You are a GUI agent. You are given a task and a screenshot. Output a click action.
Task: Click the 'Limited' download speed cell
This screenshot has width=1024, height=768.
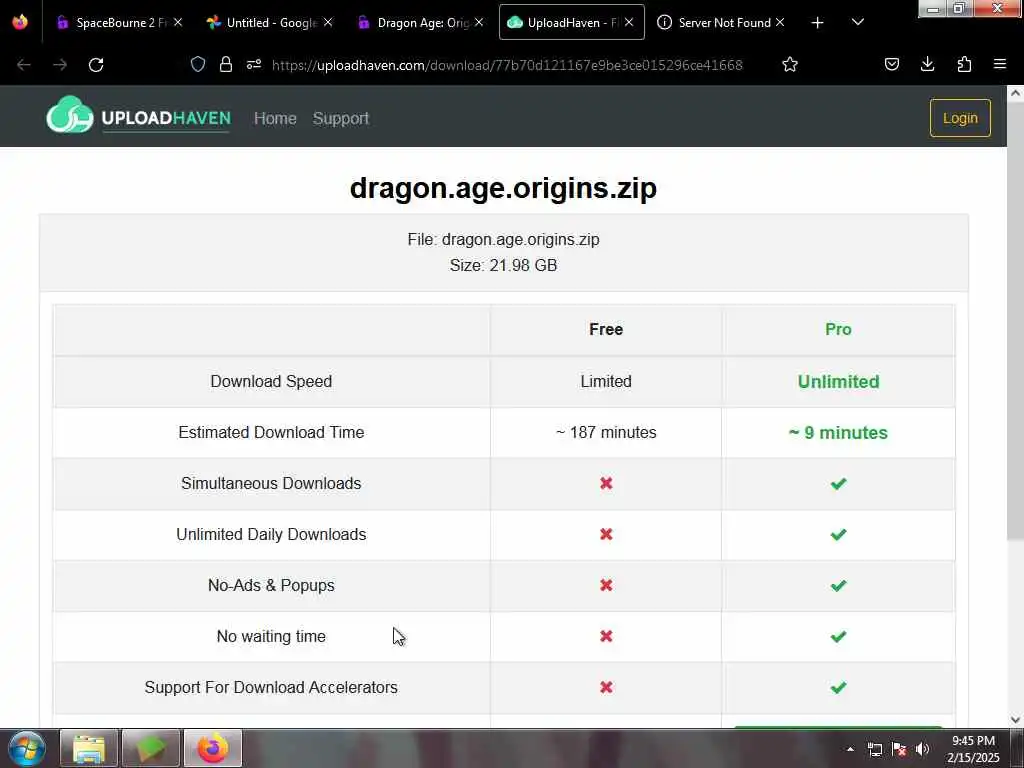[x=606, y=381]
